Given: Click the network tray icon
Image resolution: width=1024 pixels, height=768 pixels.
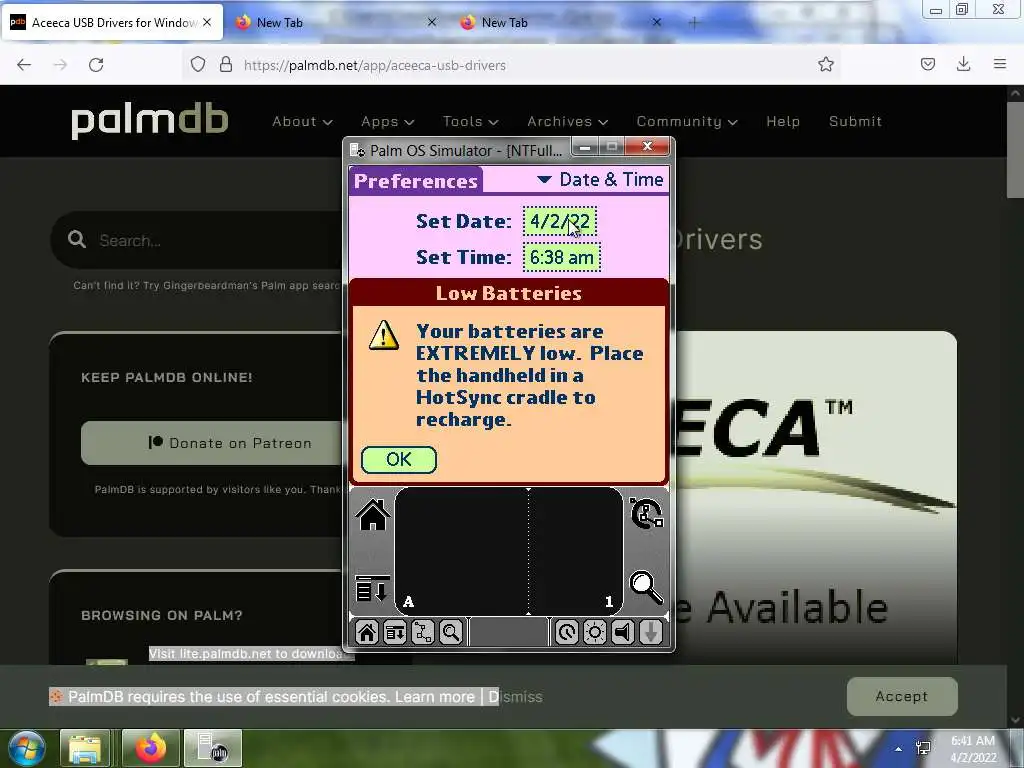Looking at the screenshot, I should (923, 748).
